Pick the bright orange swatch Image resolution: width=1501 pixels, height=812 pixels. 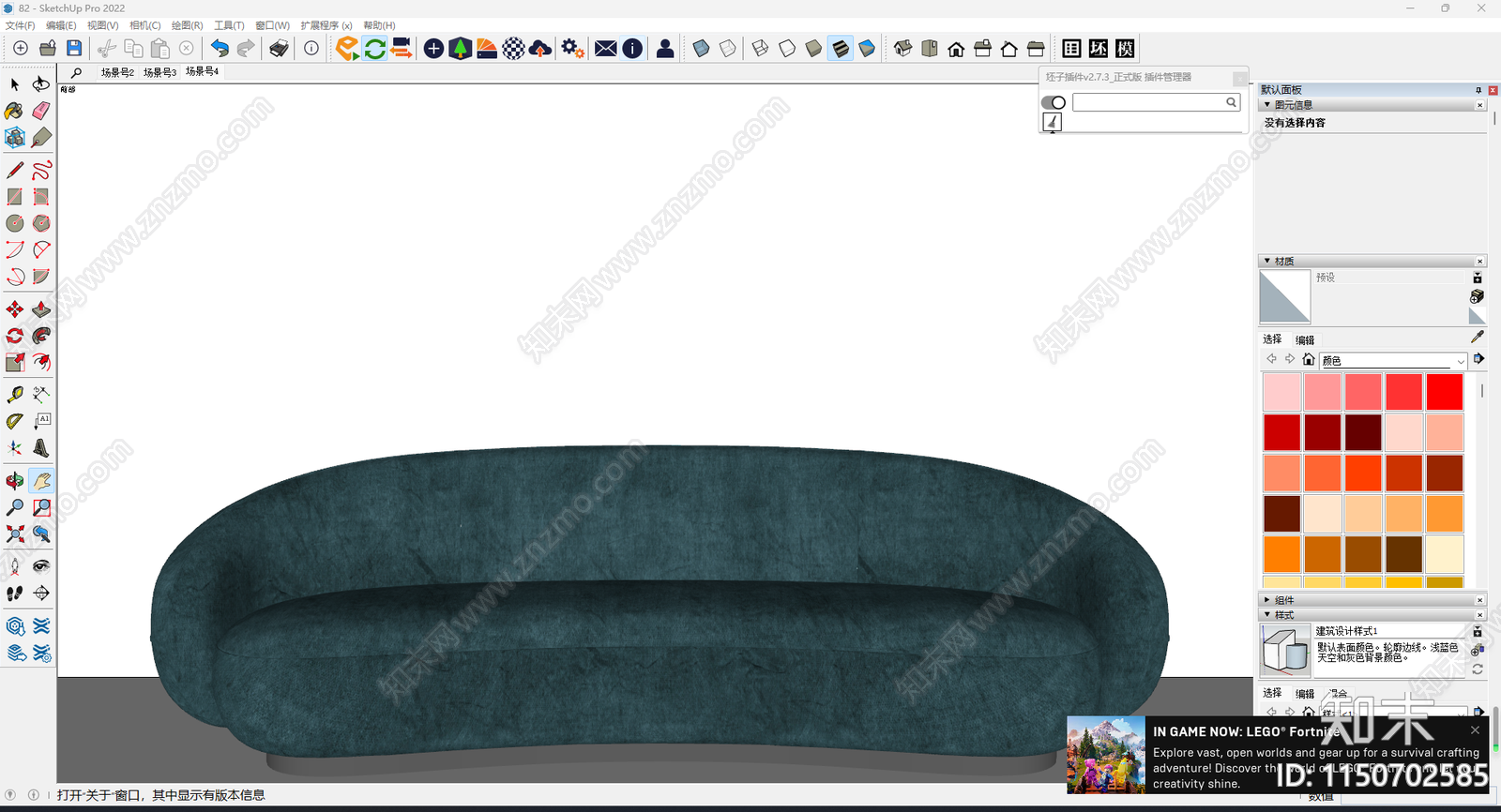(1281, 554)
